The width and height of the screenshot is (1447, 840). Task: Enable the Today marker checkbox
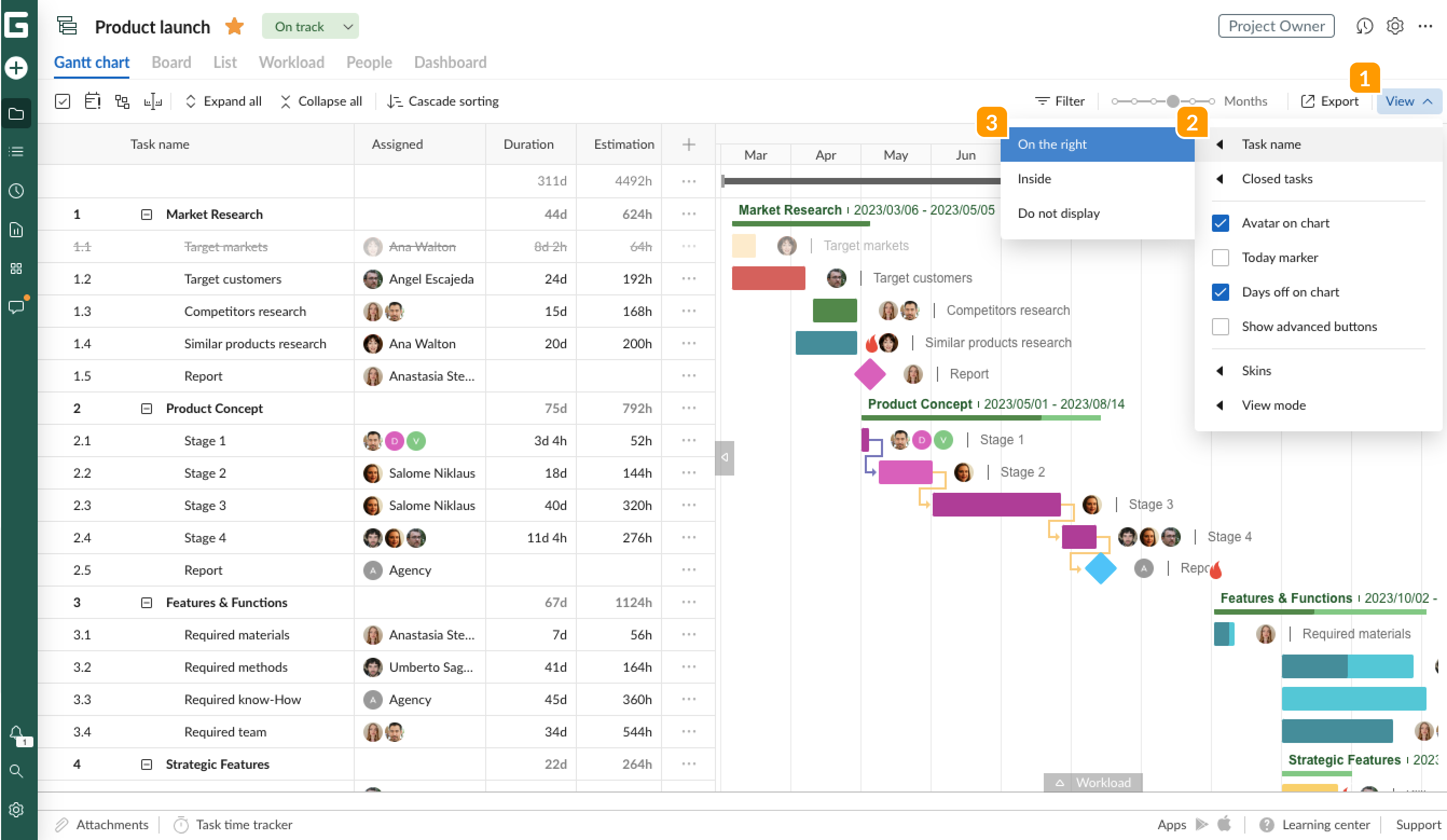pyautogui.click(x=1221, y=257)
